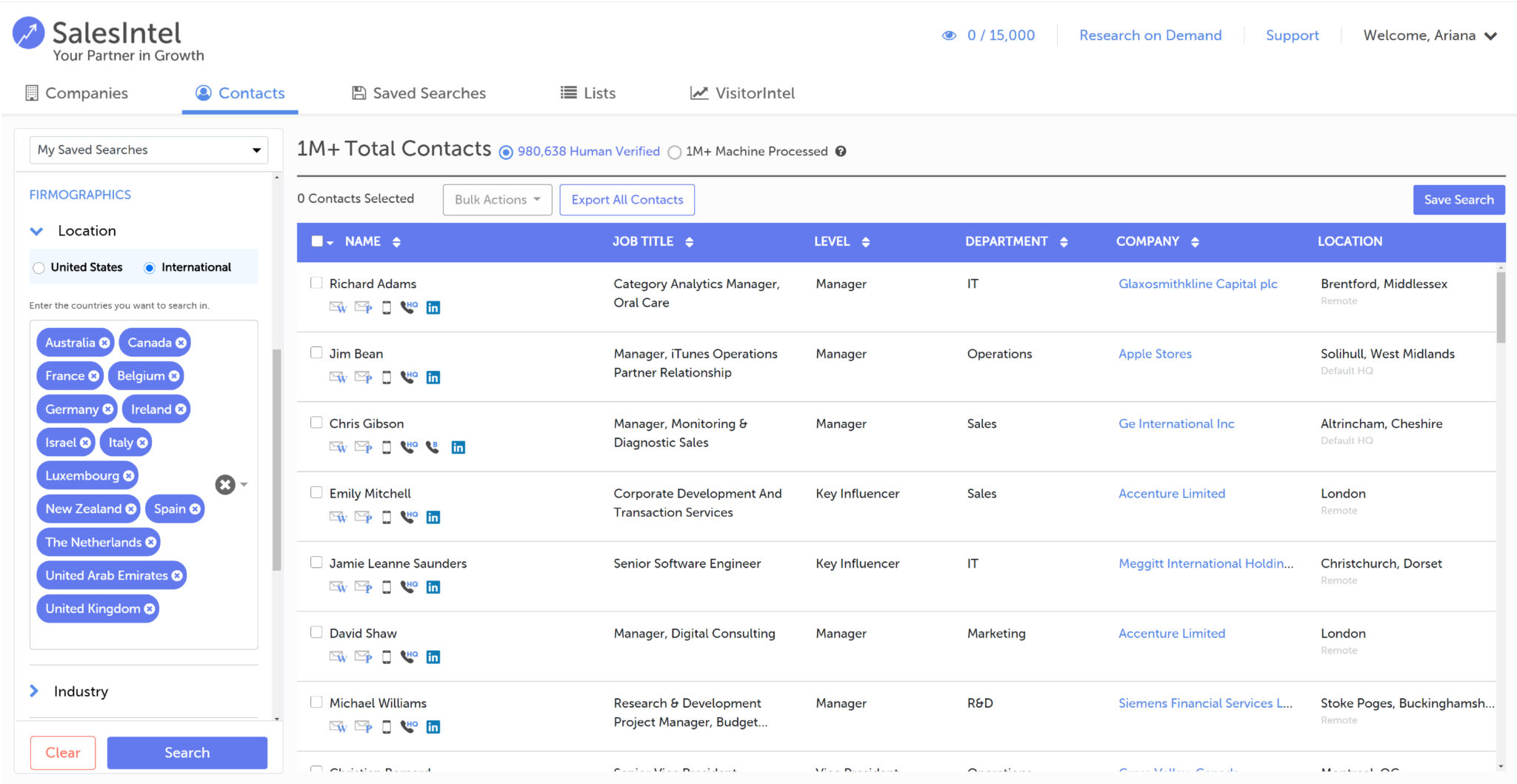The image size is (1517, 784).
Task: Open Chris Gibson's LinkedIn icon
Action: [459, 447]
